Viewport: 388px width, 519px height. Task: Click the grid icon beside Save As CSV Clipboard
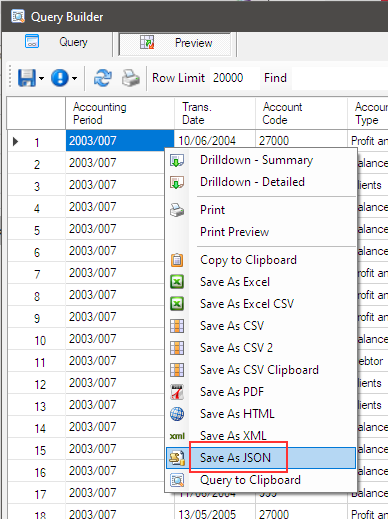pyautogui.click(x=177, y=370)
